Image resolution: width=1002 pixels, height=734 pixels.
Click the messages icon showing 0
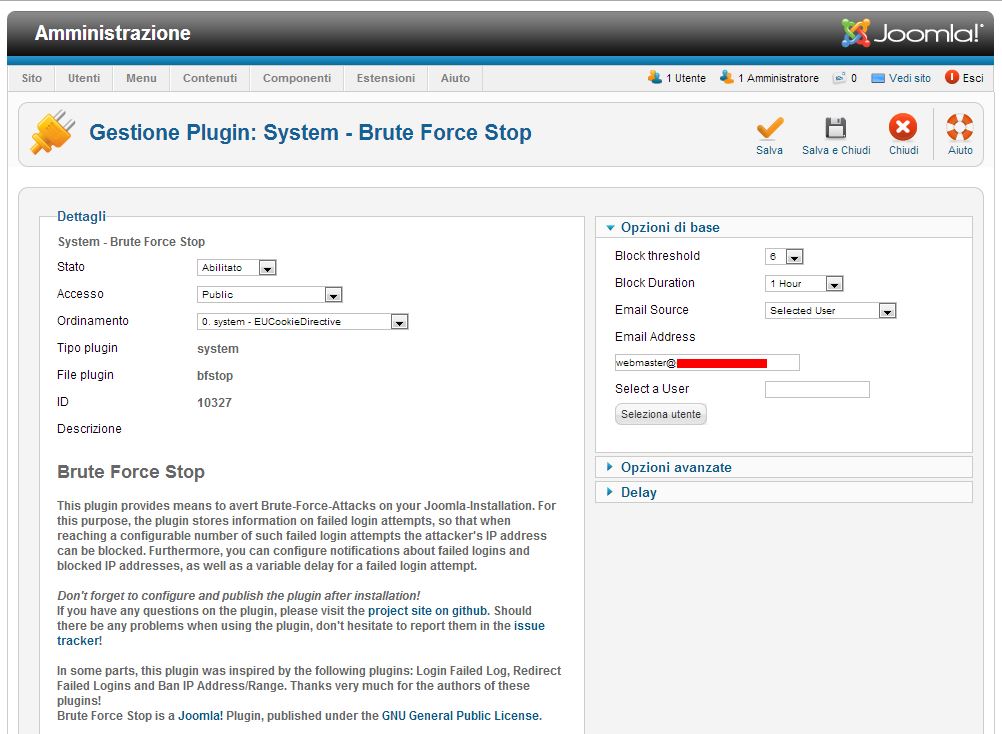pyautogui.click(x=838, y=78)
